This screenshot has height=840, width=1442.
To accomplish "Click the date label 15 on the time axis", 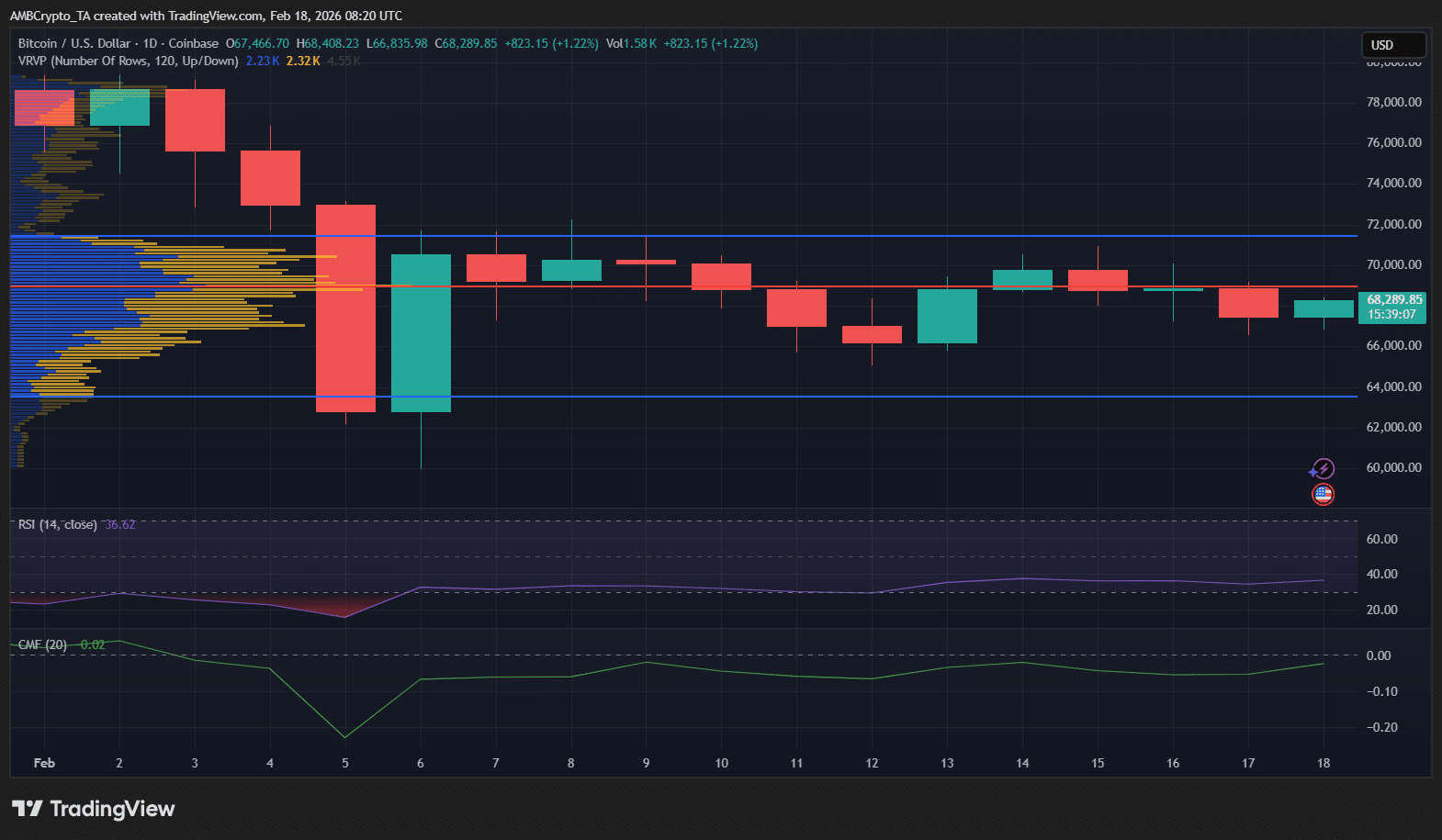I will pos(1098,763).
